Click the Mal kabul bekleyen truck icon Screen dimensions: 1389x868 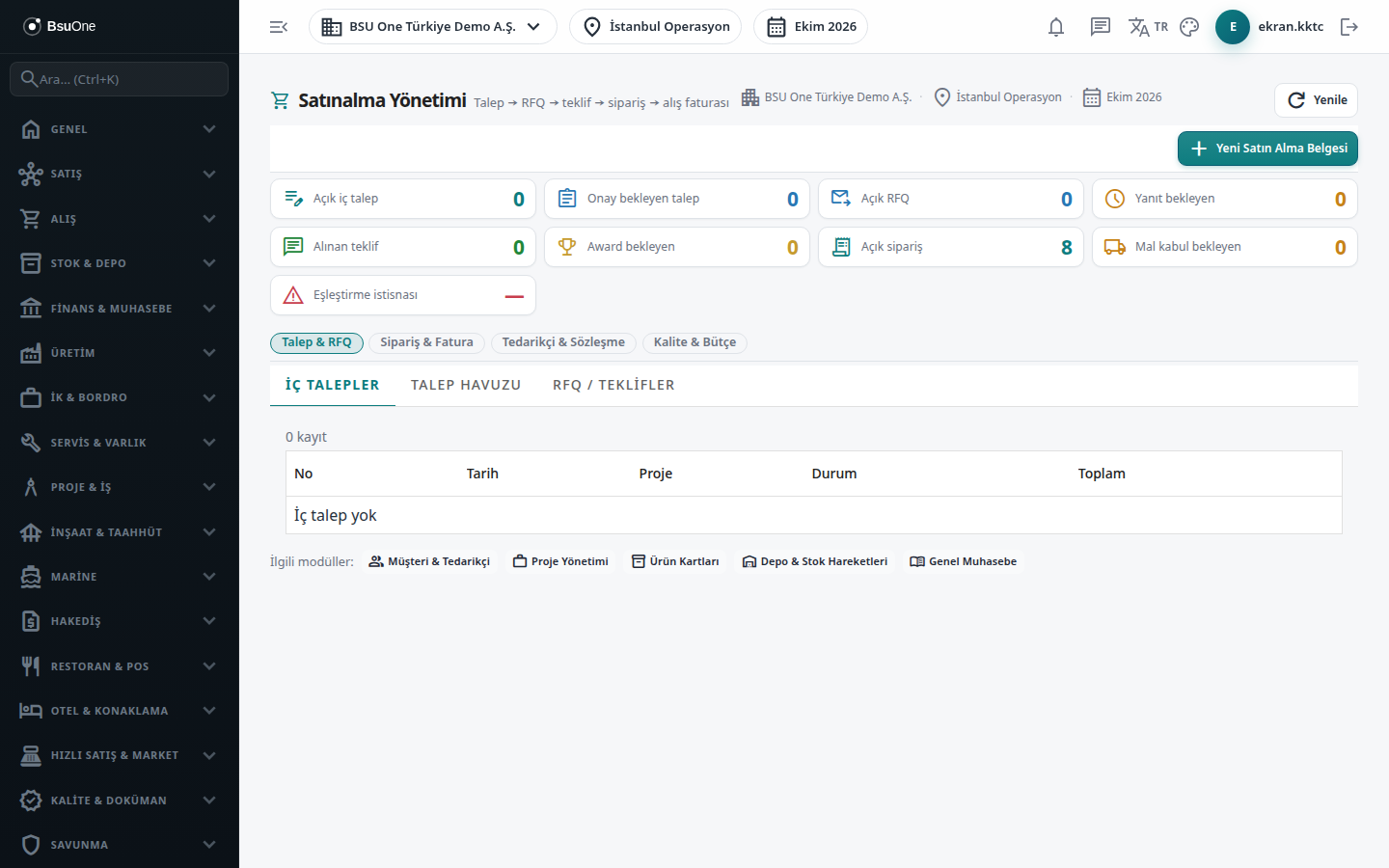pyautogui.click(x=1115, y=247)
